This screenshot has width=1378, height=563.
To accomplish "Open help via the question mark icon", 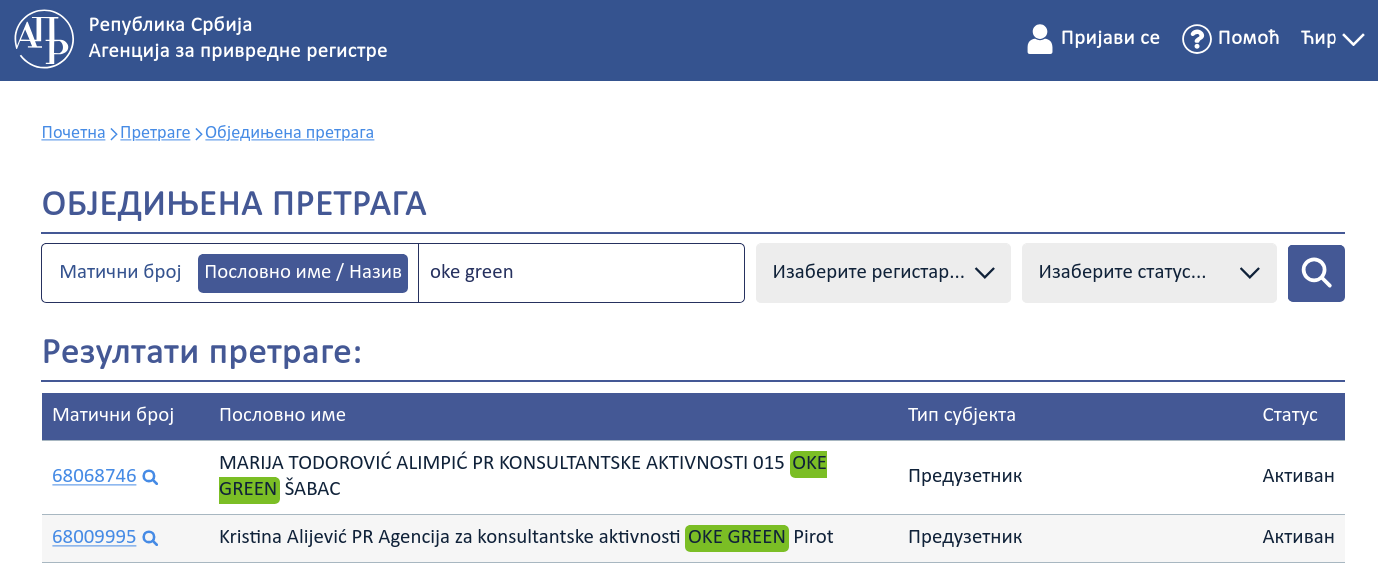I will 1197,39.
